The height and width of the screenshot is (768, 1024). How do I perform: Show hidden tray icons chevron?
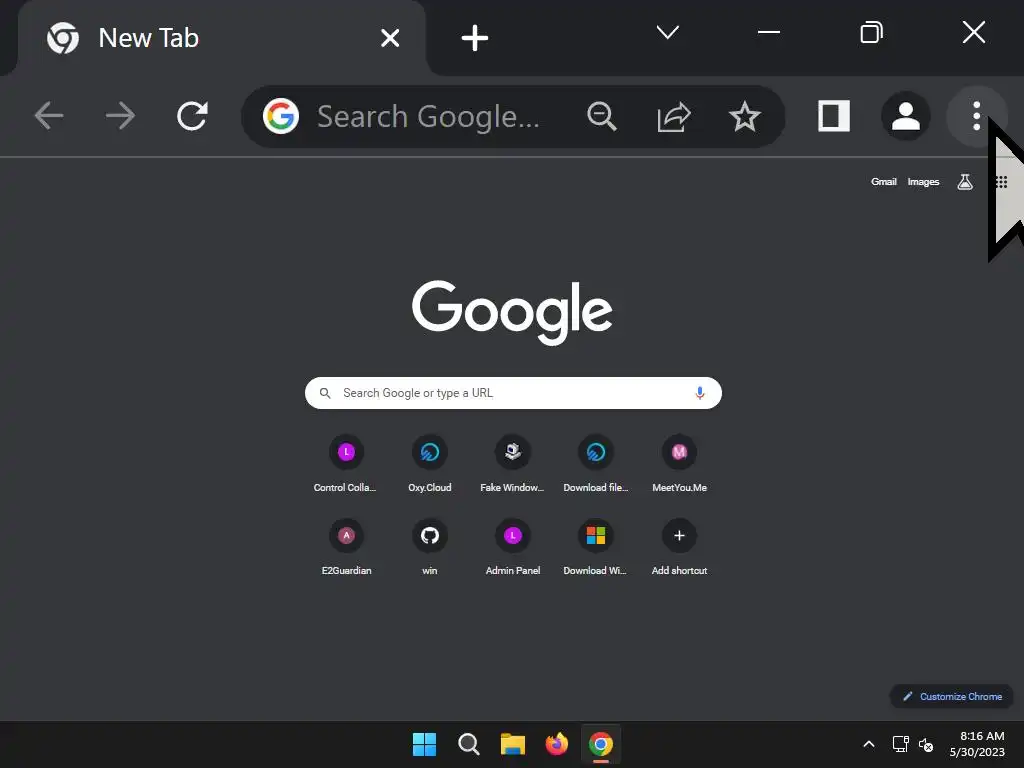(869, 744)
